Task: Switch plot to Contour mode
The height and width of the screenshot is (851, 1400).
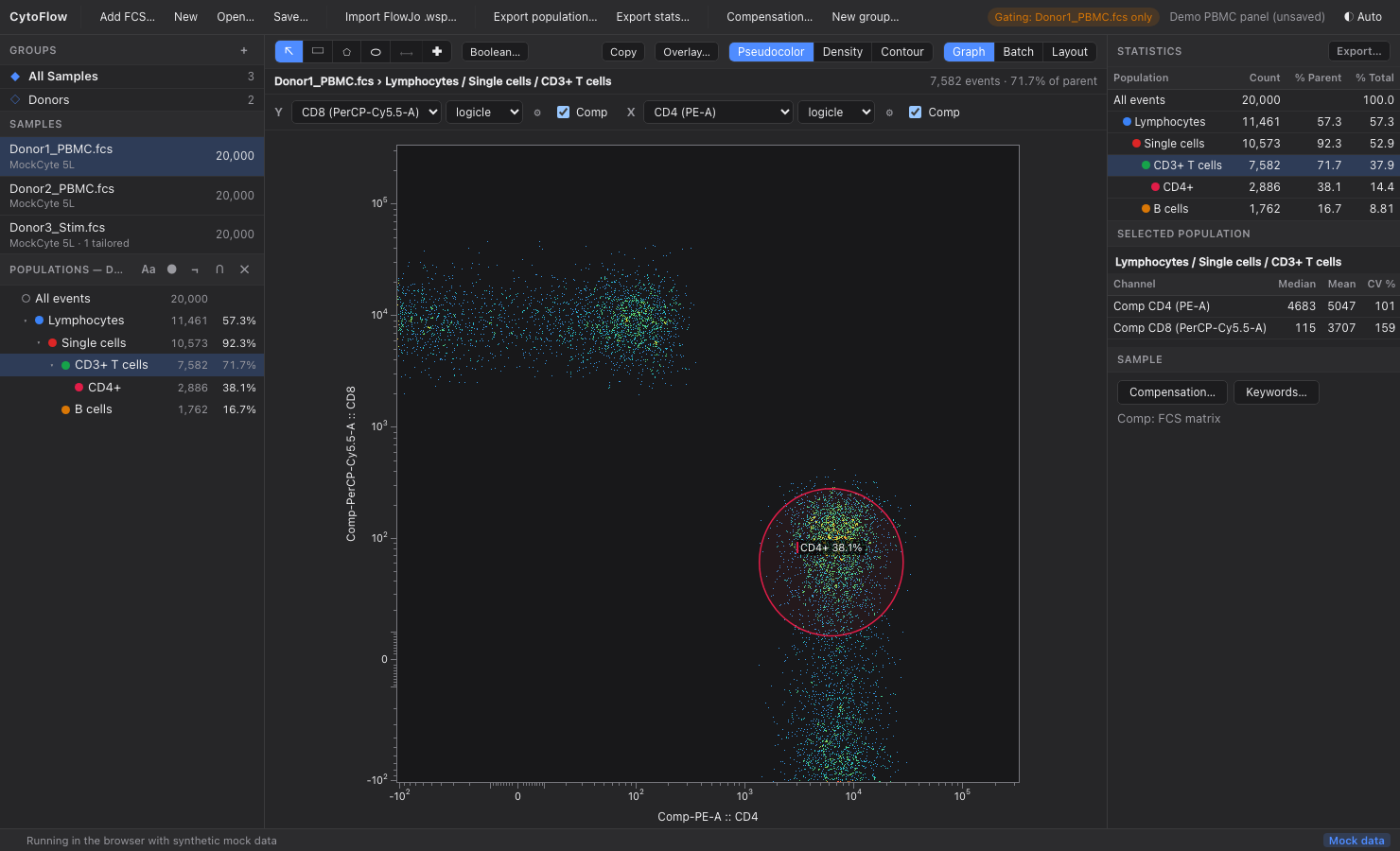Action: pyautogui.click(x=902, y=52)
